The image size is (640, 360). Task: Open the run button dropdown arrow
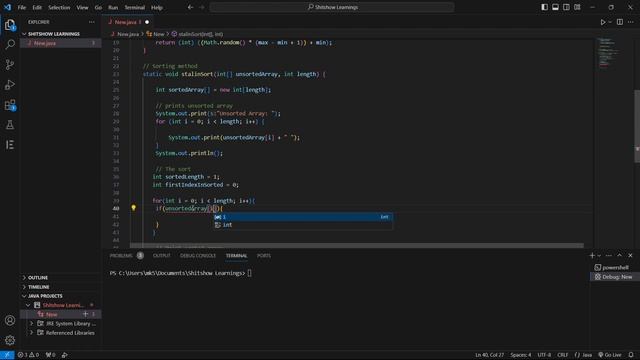point(610,22)
